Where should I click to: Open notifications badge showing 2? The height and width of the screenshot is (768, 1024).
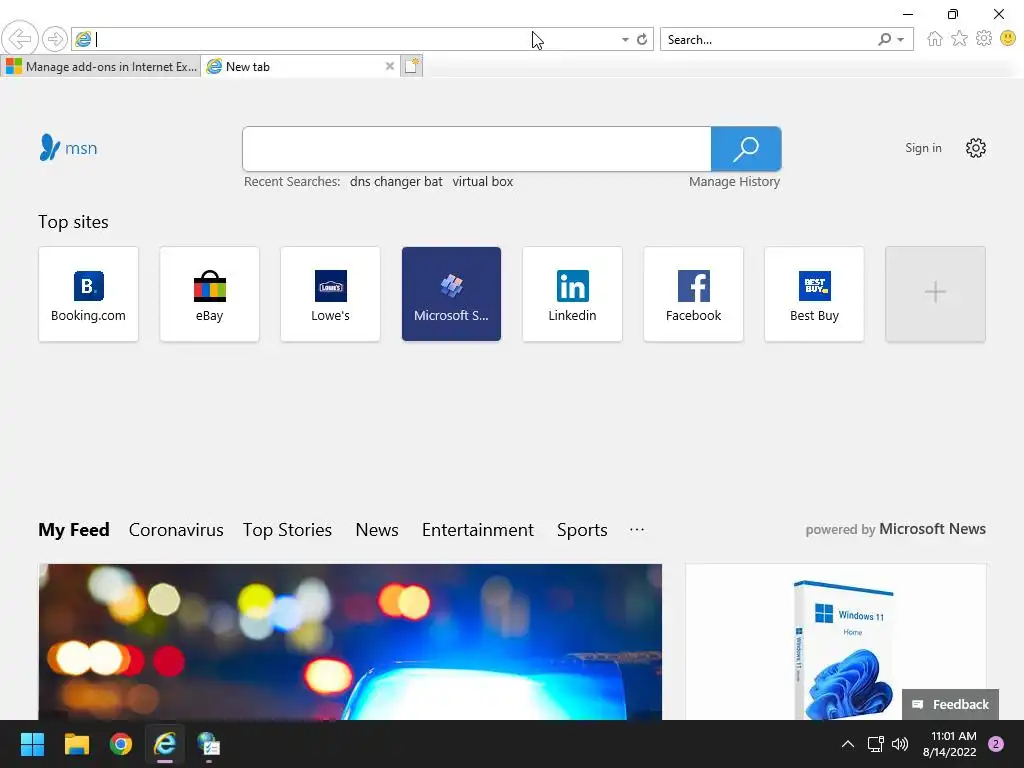(996, 744)
